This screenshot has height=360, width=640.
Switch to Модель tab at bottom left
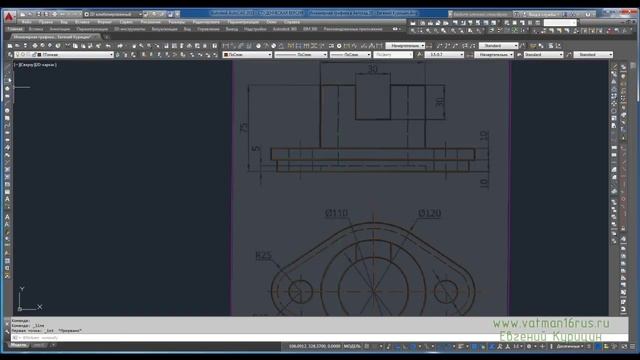click(x=18, y=345)
